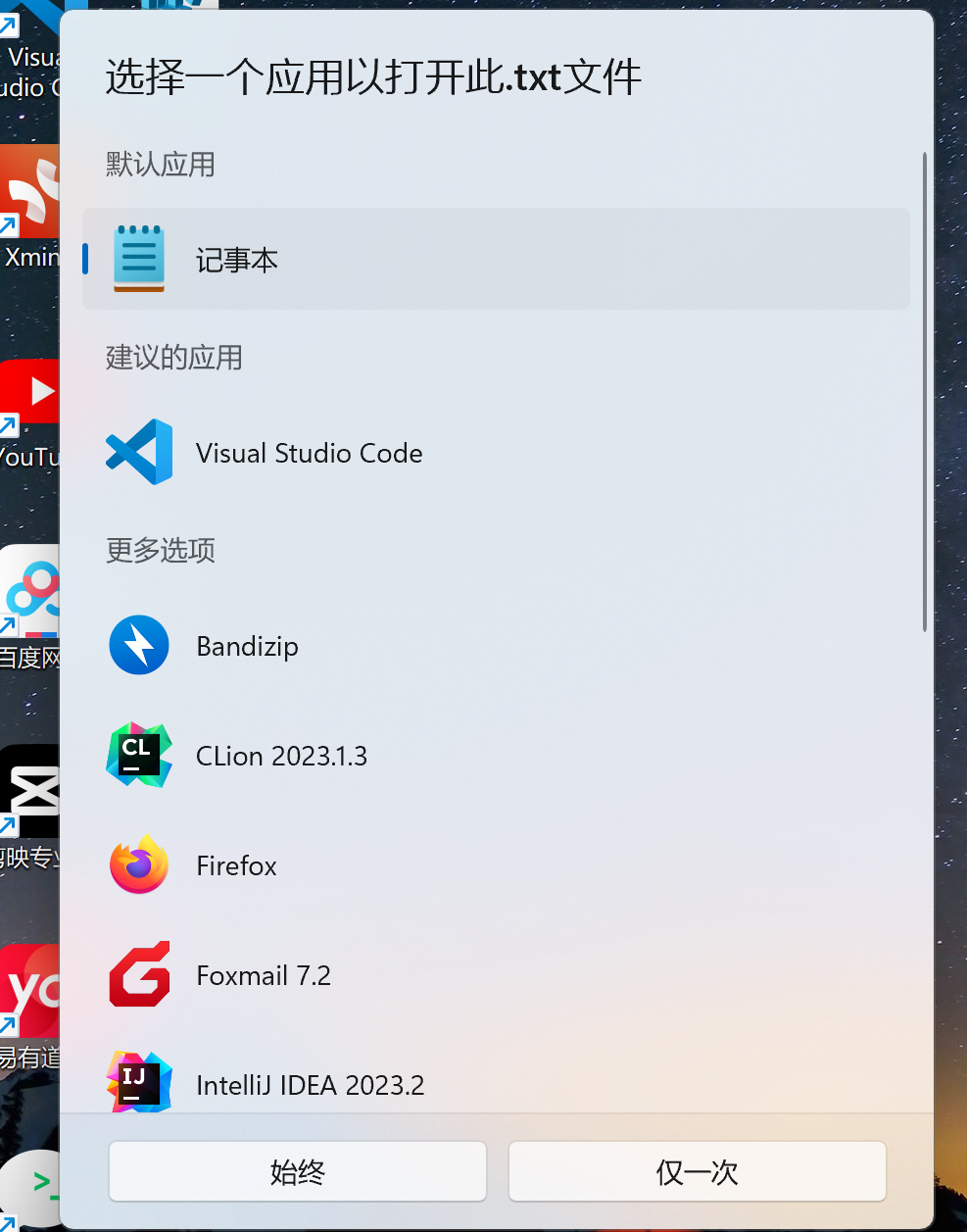
Task: Click the IntelliJ IDEA 2023.2 icon
Action: [x=139, y=1082]
